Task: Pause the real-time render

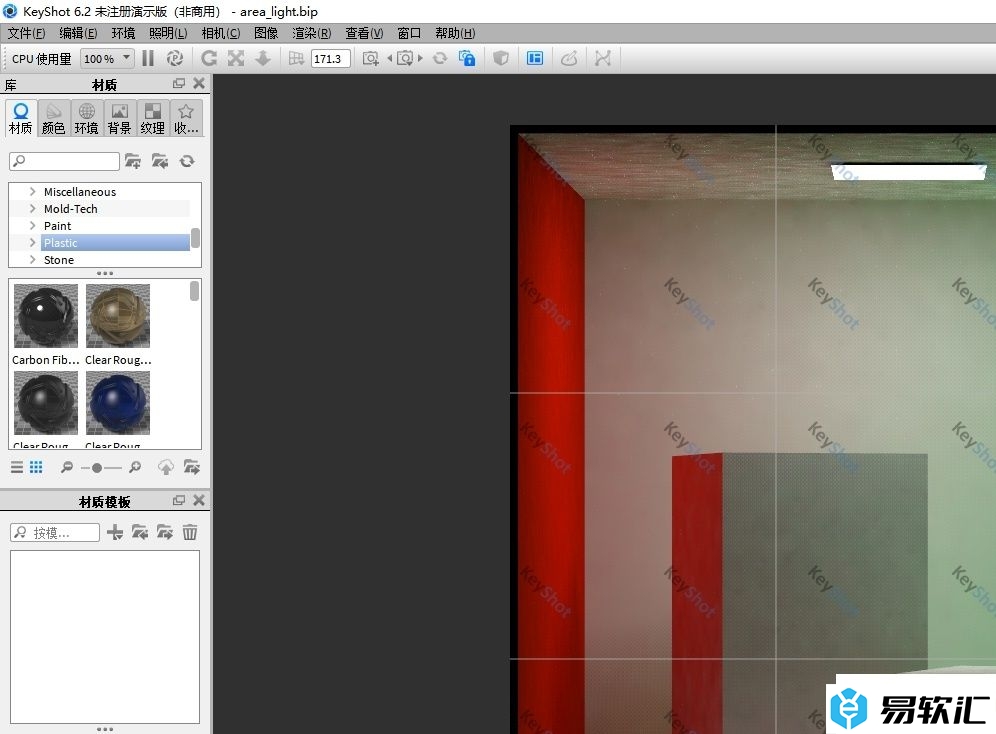Action: (148, 58)
